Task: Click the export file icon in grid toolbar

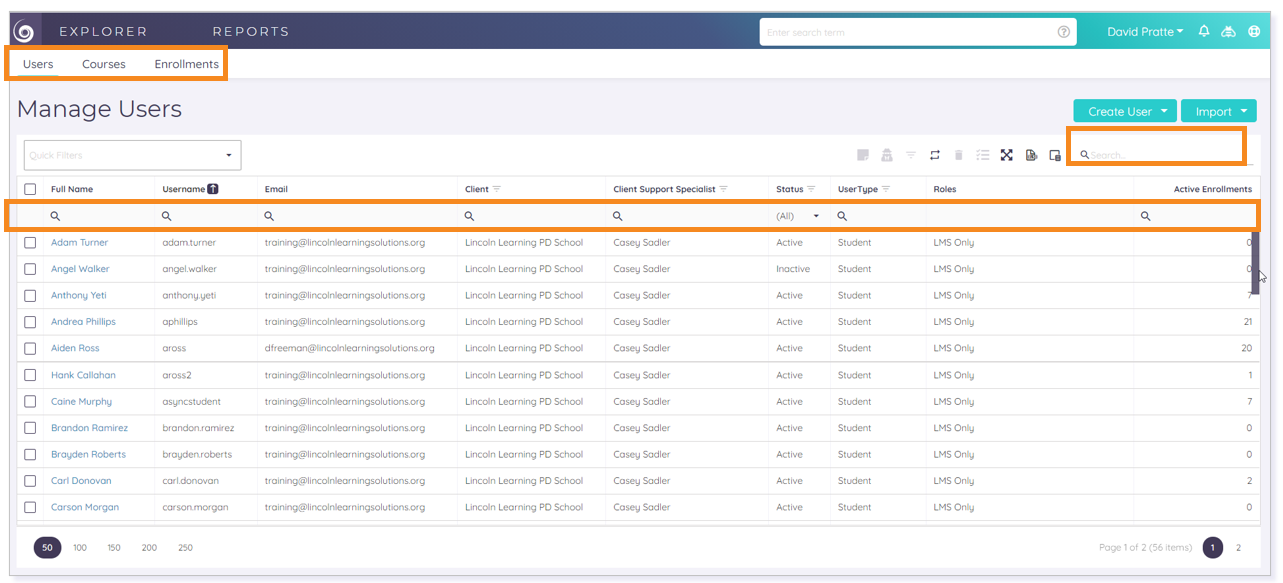Action: click(x=1031, y=155)
